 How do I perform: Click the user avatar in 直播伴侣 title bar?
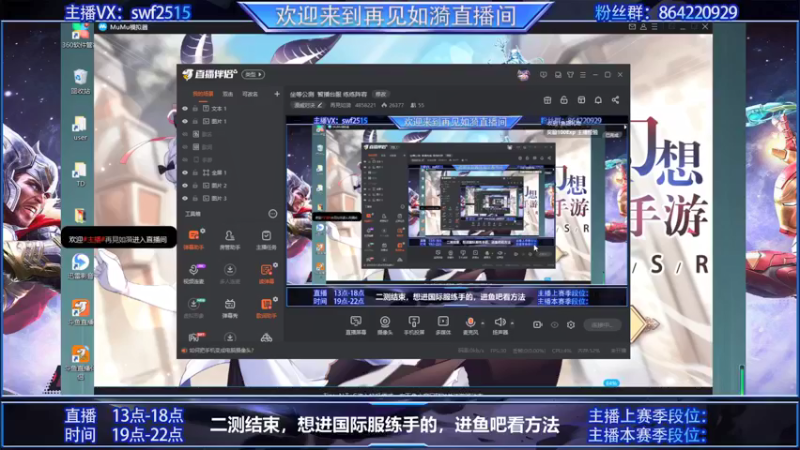pos(523,75)
